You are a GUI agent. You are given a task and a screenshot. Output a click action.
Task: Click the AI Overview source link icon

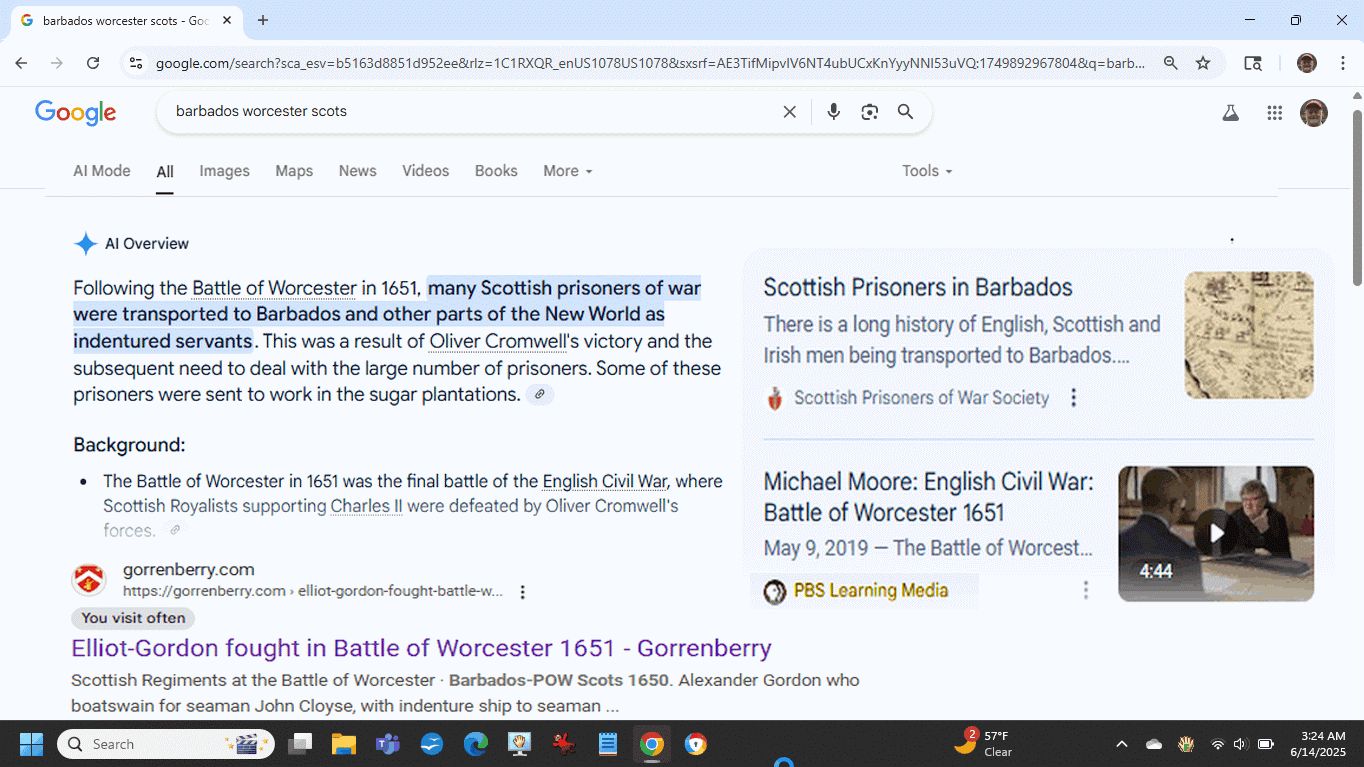click(x=539, y=395)
